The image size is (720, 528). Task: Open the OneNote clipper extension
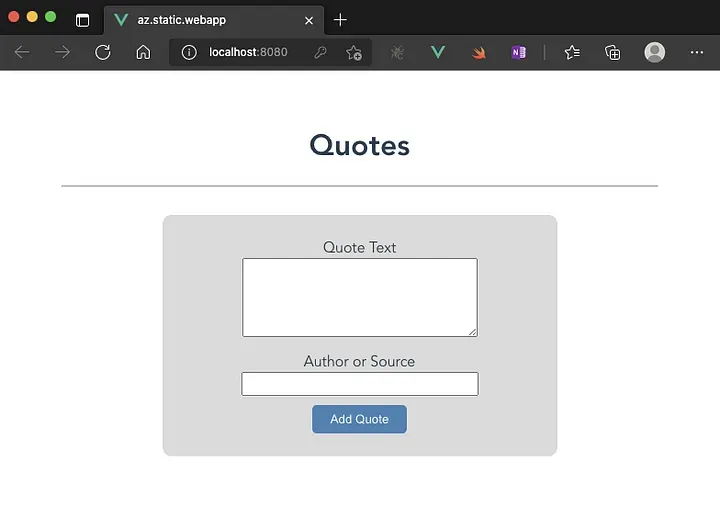coord(519,52)
